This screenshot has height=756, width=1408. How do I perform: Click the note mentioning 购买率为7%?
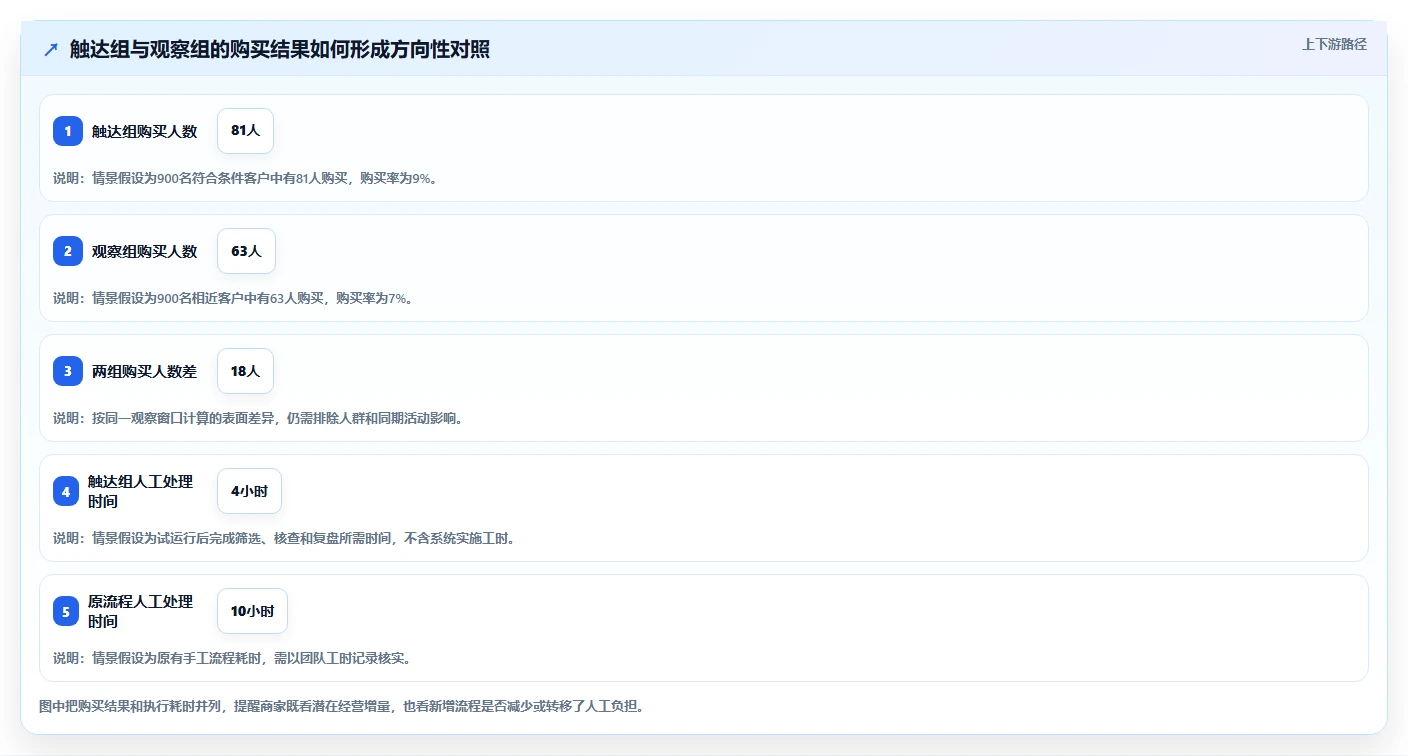(233, 298)
